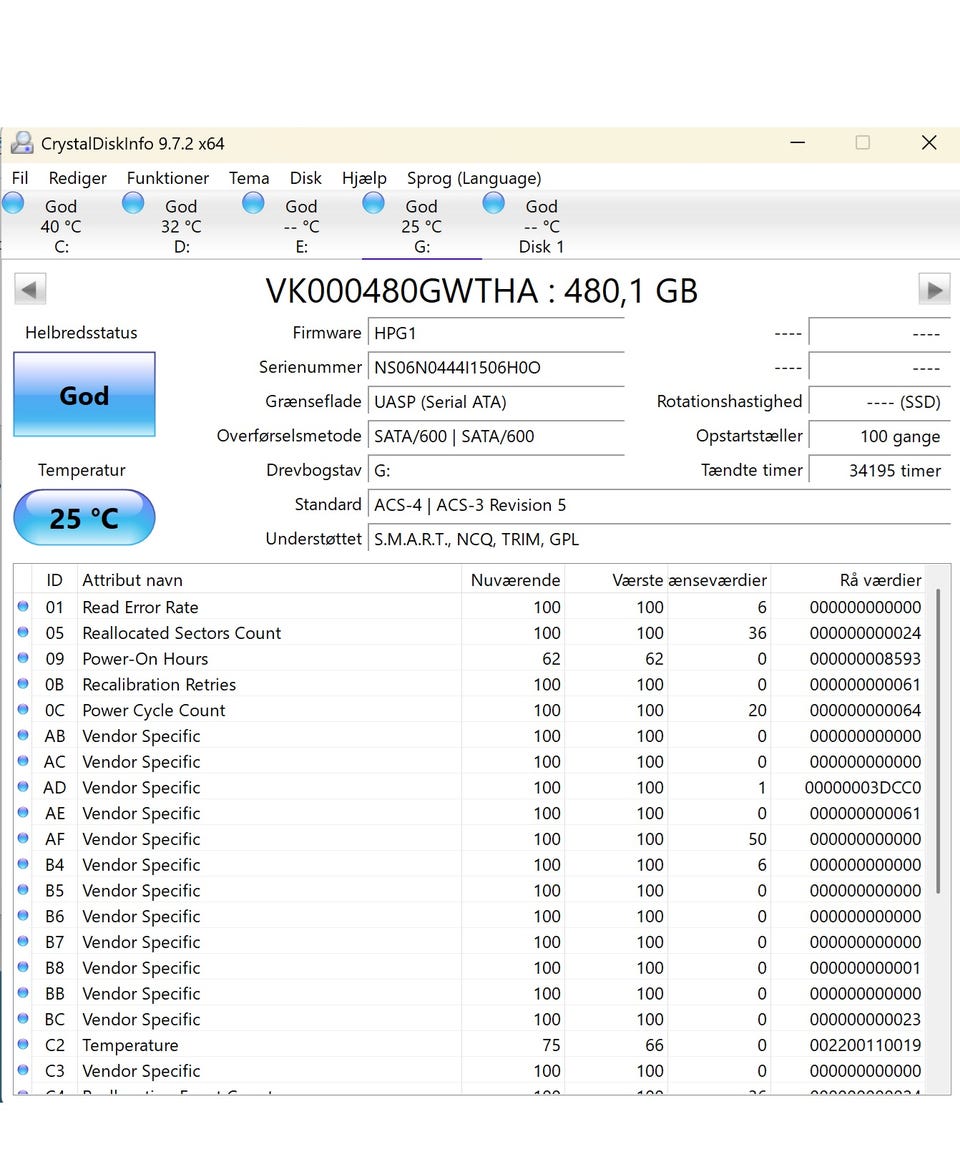The image size is (960, 1172).
Task: Click the E: drive status orb
Action: click(x=254, y=204)
